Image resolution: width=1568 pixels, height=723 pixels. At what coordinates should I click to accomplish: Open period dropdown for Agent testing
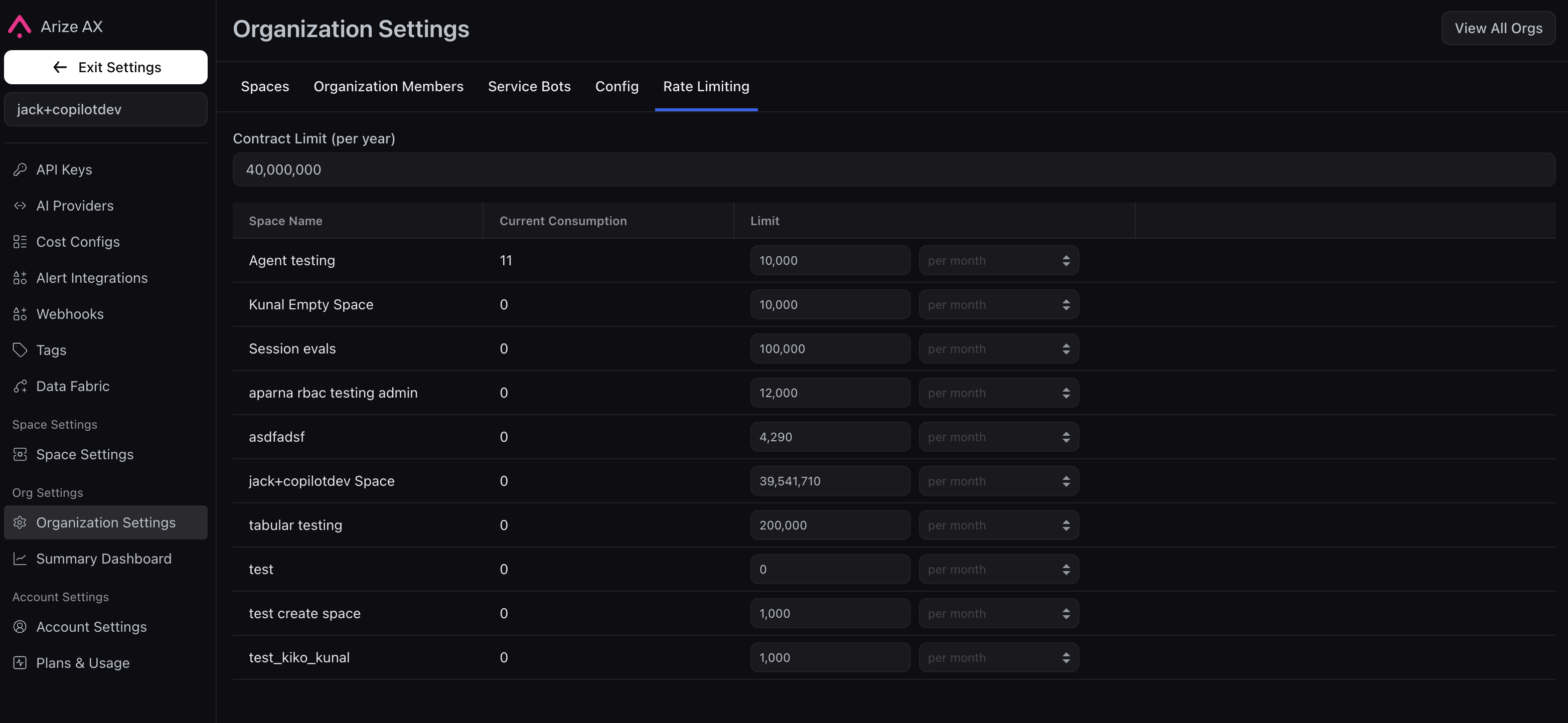998,261
